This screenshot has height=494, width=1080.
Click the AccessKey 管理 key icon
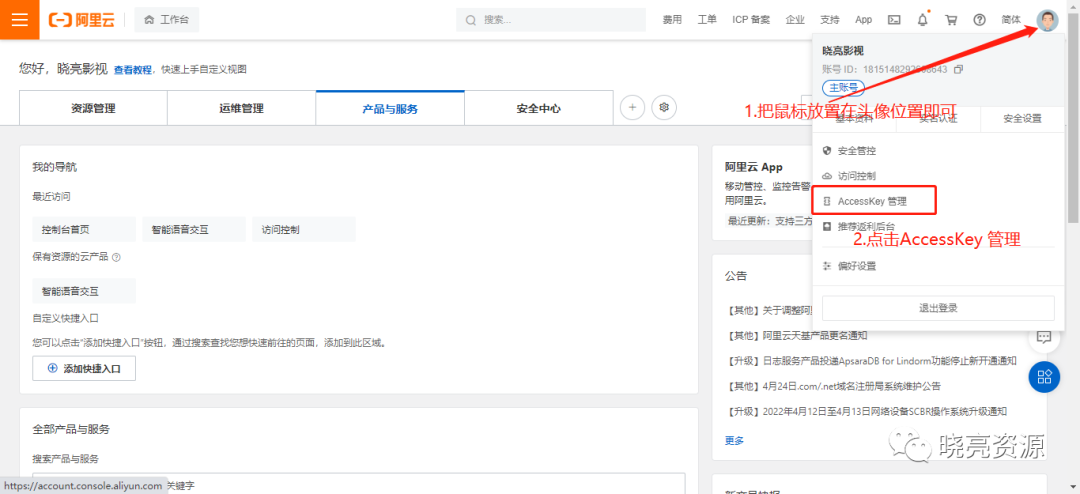click(827, 201)
